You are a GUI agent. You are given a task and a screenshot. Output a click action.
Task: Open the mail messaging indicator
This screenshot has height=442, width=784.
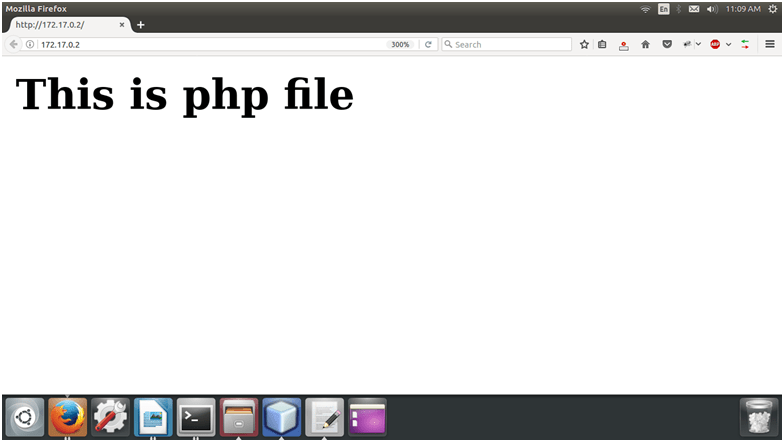[694, 9]
